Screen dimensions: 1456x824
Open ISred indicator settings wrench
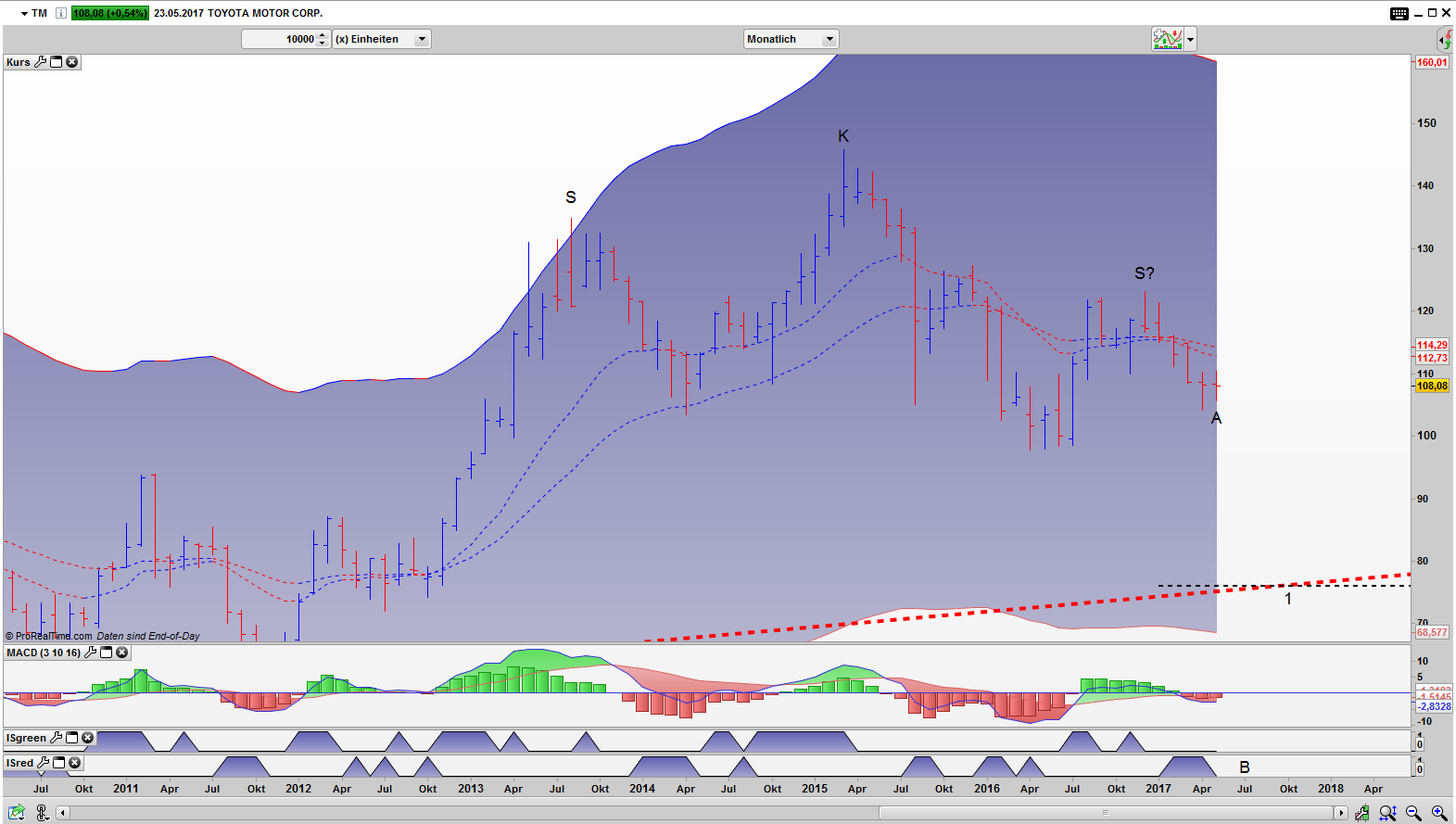pos(43,763)
